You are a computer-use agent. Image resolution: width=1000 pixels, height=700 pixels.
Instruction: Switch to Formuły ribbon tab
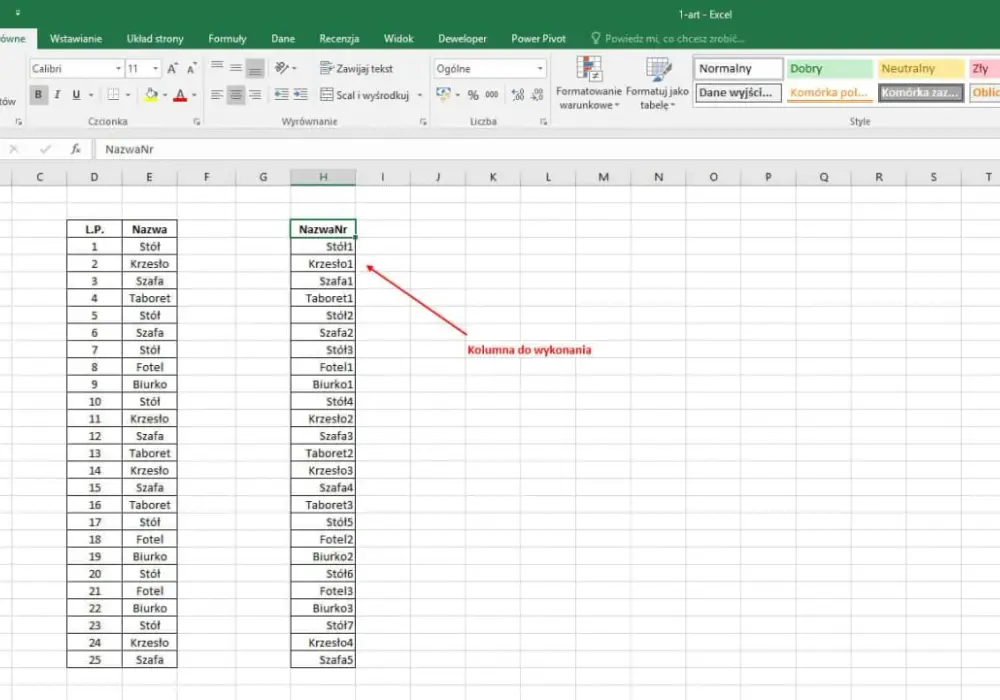[227, 39]
